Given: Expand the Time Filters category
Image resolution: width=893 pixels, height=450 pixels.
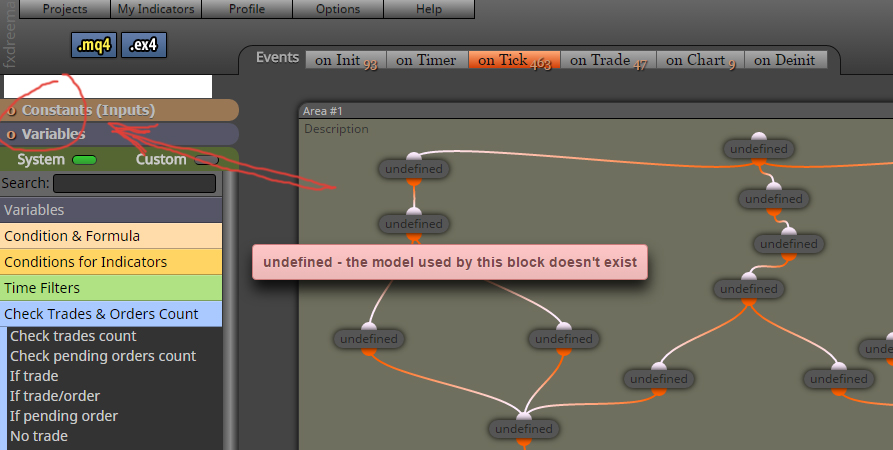Looking at the screenshot, I should 111,288.
